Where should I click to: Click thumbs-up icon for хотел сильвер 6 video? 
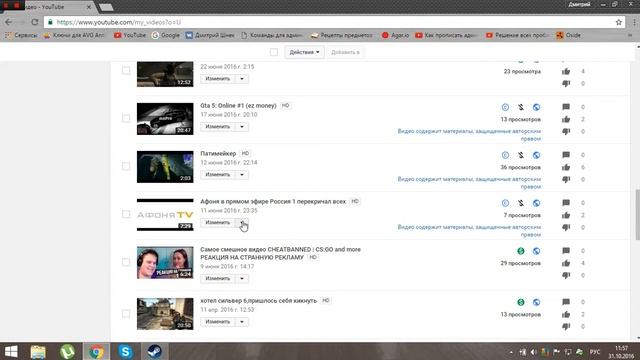tap(566, 314)
